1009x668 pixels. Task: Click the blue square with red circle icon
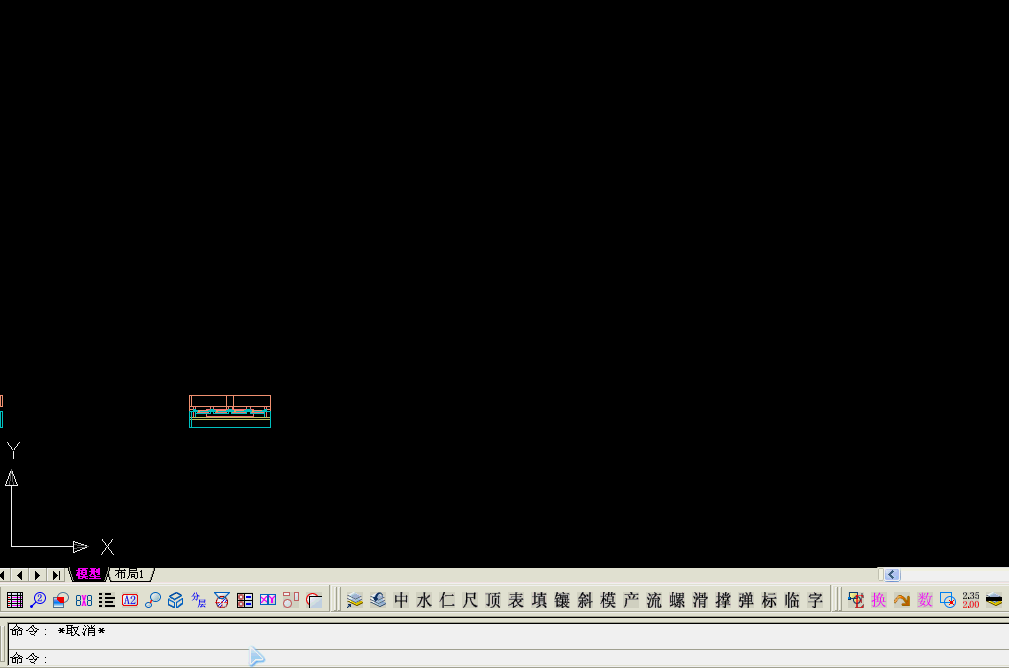click(948, 600)
